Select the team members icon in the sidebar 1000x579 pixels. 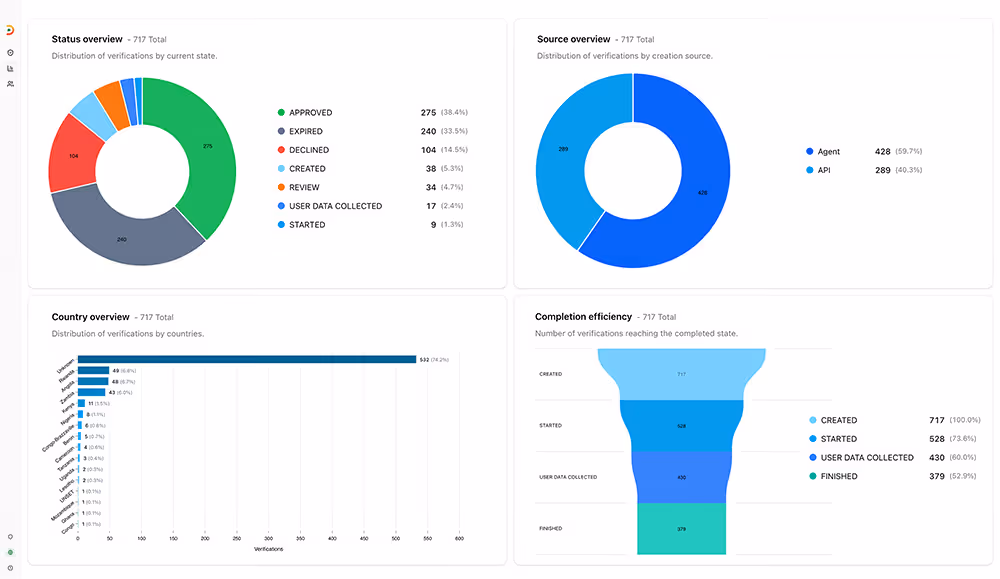[9, 81]
